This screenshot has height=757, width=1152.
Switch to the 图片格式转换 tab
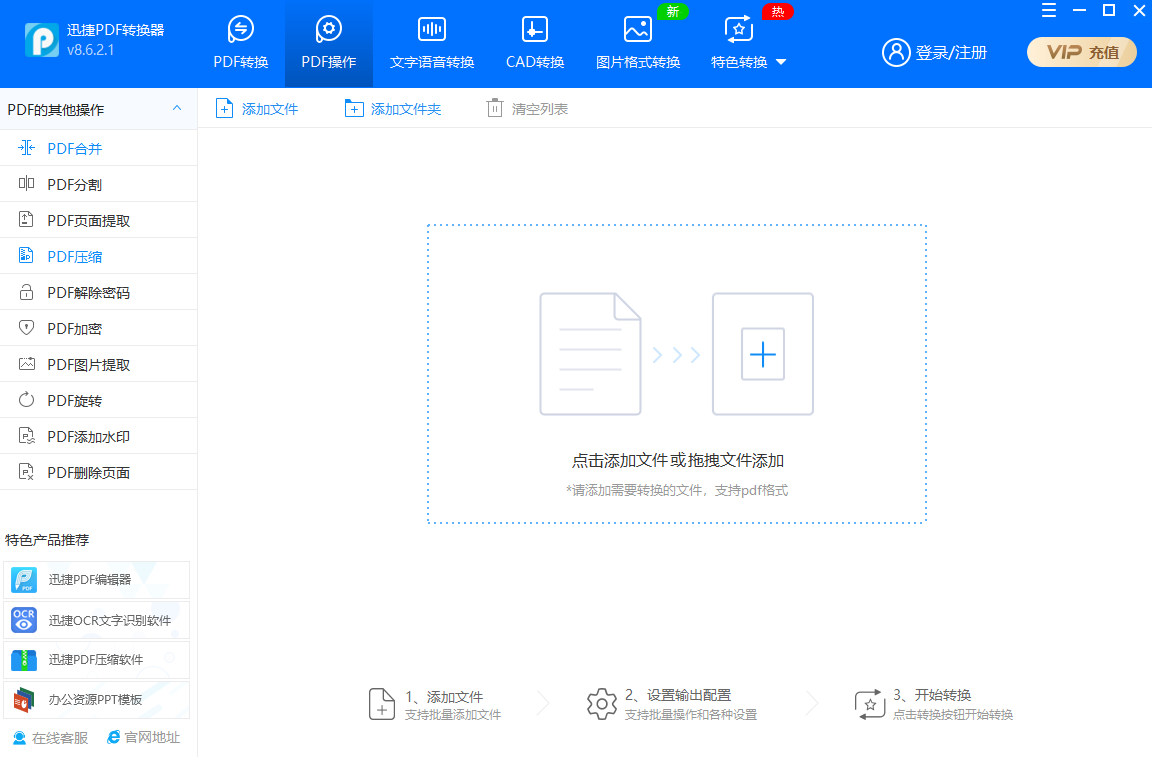638,44
